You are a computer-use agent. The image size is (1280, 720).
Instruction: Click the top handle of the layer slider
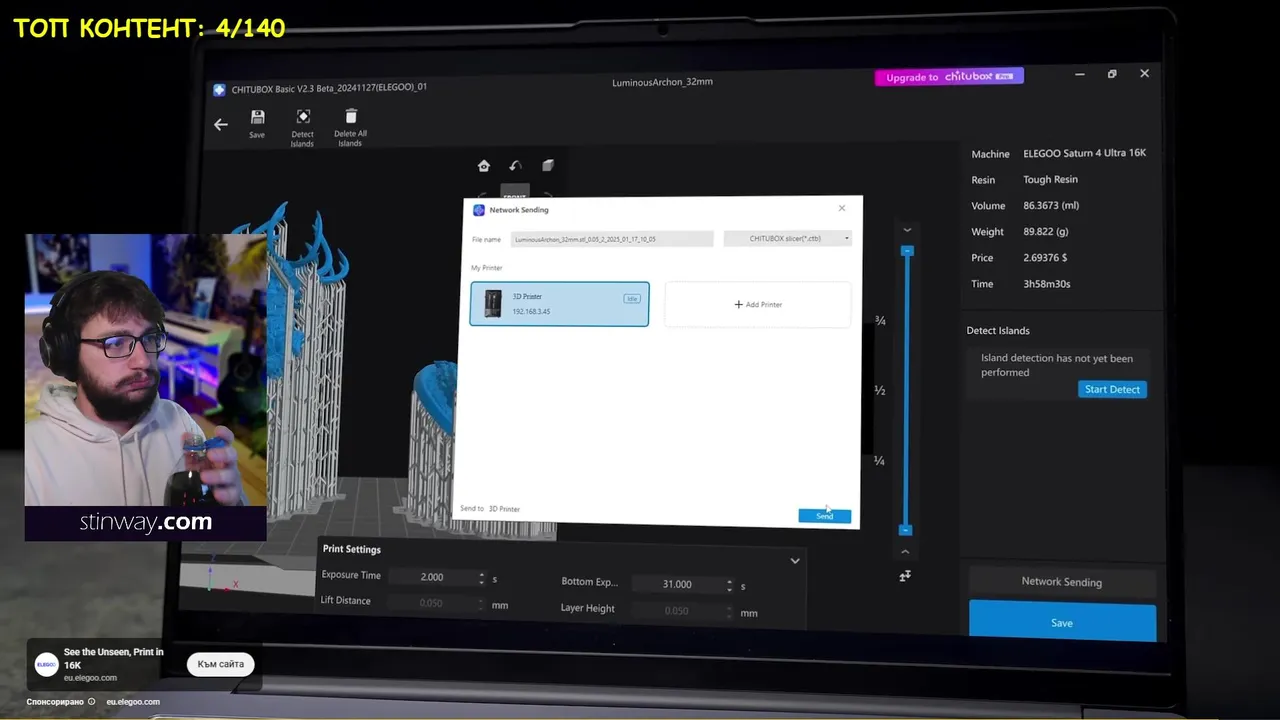pos(907,251)
